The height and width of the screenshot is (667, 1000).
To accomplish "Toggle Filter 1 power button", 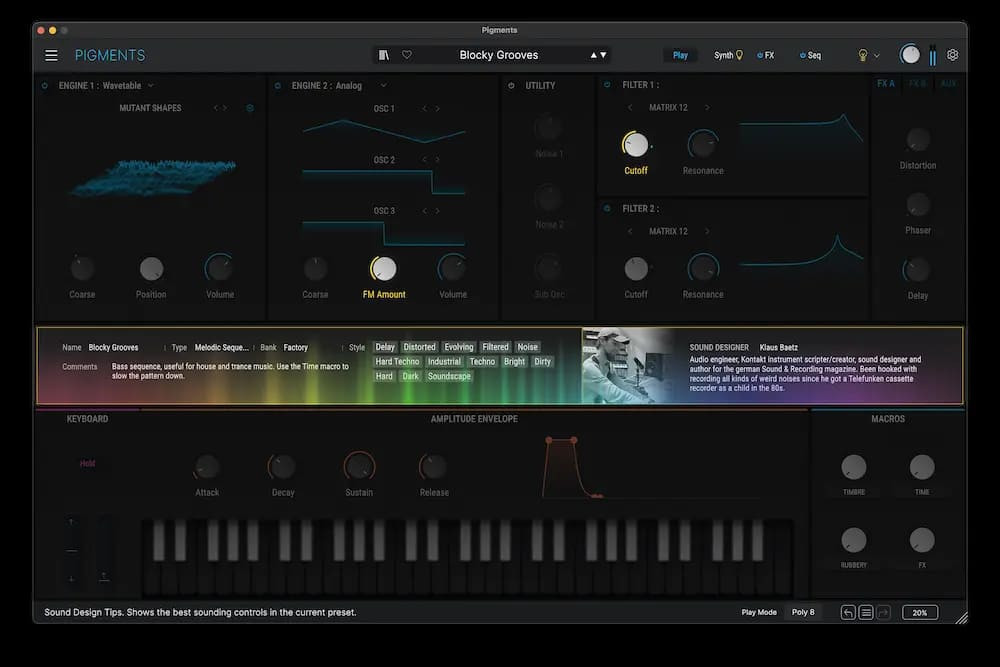I will point(607,86).
